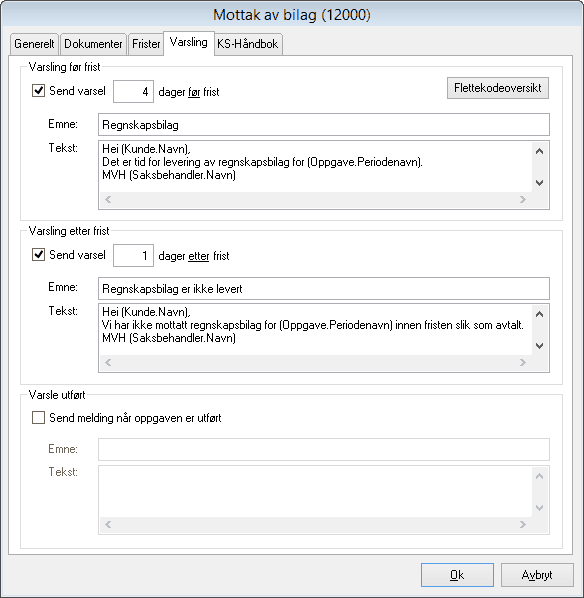Click scroll-left arrow in før frist text box
This screenshot has width=584, height=598.
tap(108, 199)
